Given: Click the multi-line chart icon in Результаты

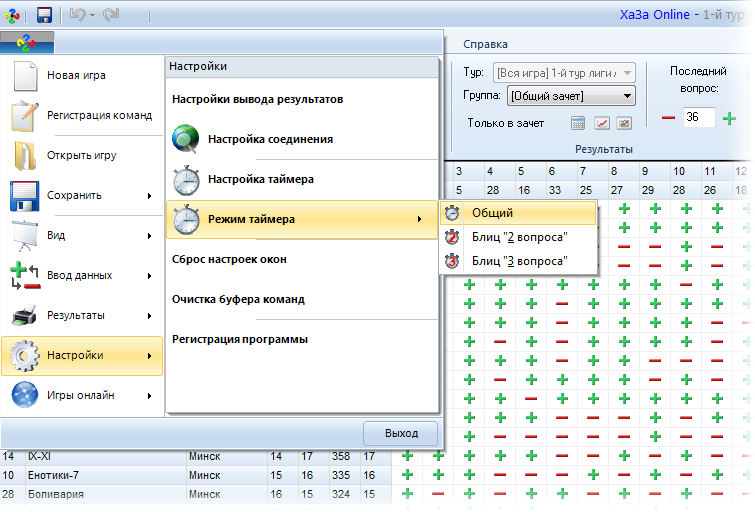Looking at the screenshot, I should click(x=624, y=123).
